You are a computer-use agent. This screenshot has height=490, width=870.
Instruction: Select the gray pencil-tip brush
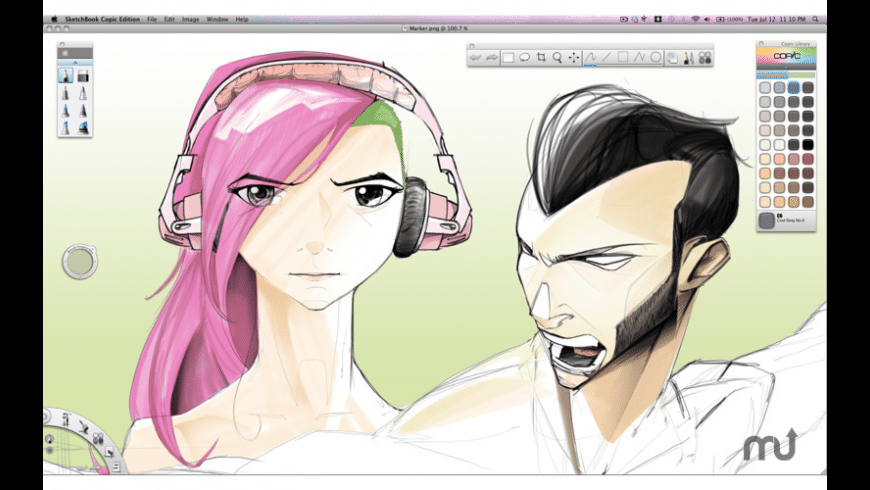click(x=66, y=93)
